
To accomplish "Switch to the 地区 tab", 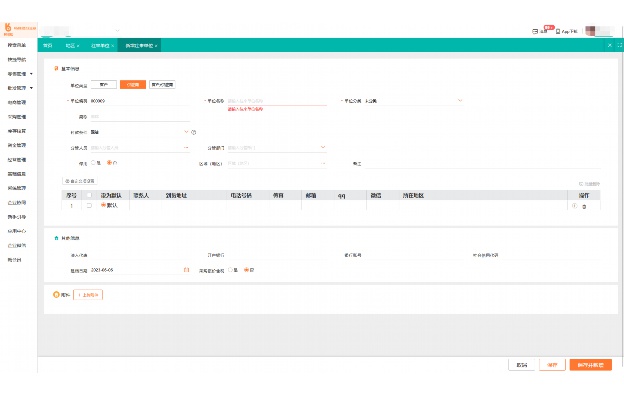I will coord(70,46).
